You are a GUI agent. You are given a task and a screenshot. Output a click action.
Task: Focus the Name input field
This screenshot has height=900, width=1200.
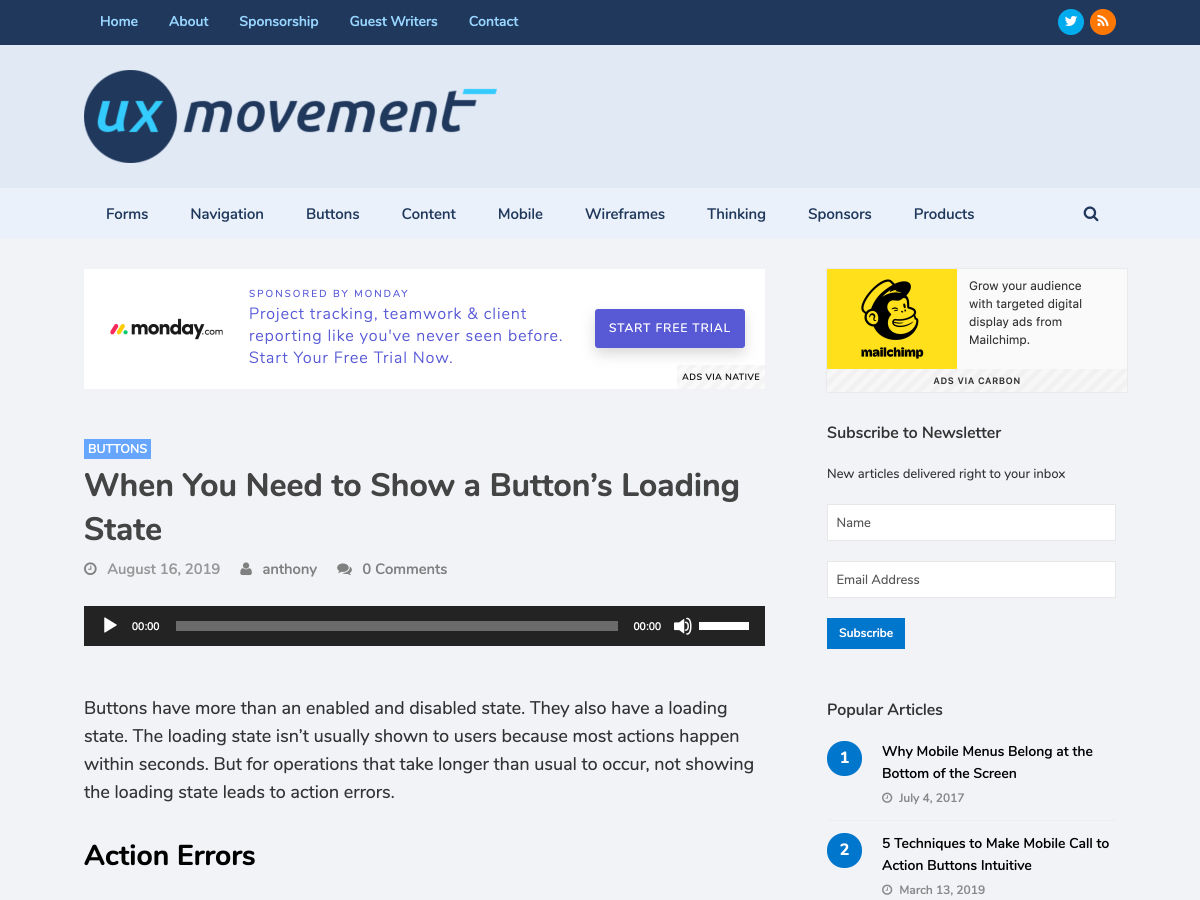(x=970, y=522)
